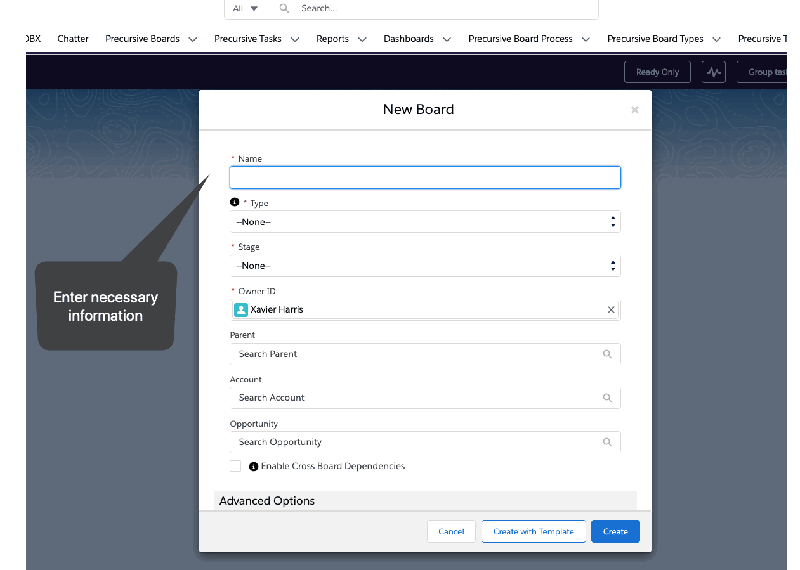Open the Type dropdown

[x=424, y=222]
